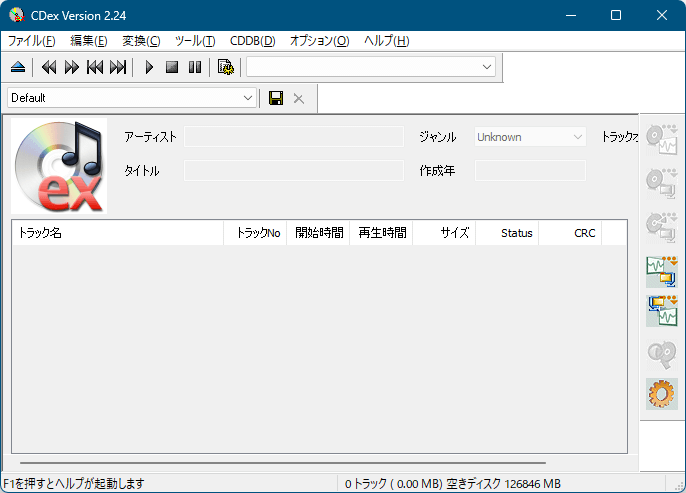Image resolution: width=686 pixels, height=493 pixels.
Task: Click extract CD tracks to compressed file icon
Action: pyautogui.click(x=662, y=183)
